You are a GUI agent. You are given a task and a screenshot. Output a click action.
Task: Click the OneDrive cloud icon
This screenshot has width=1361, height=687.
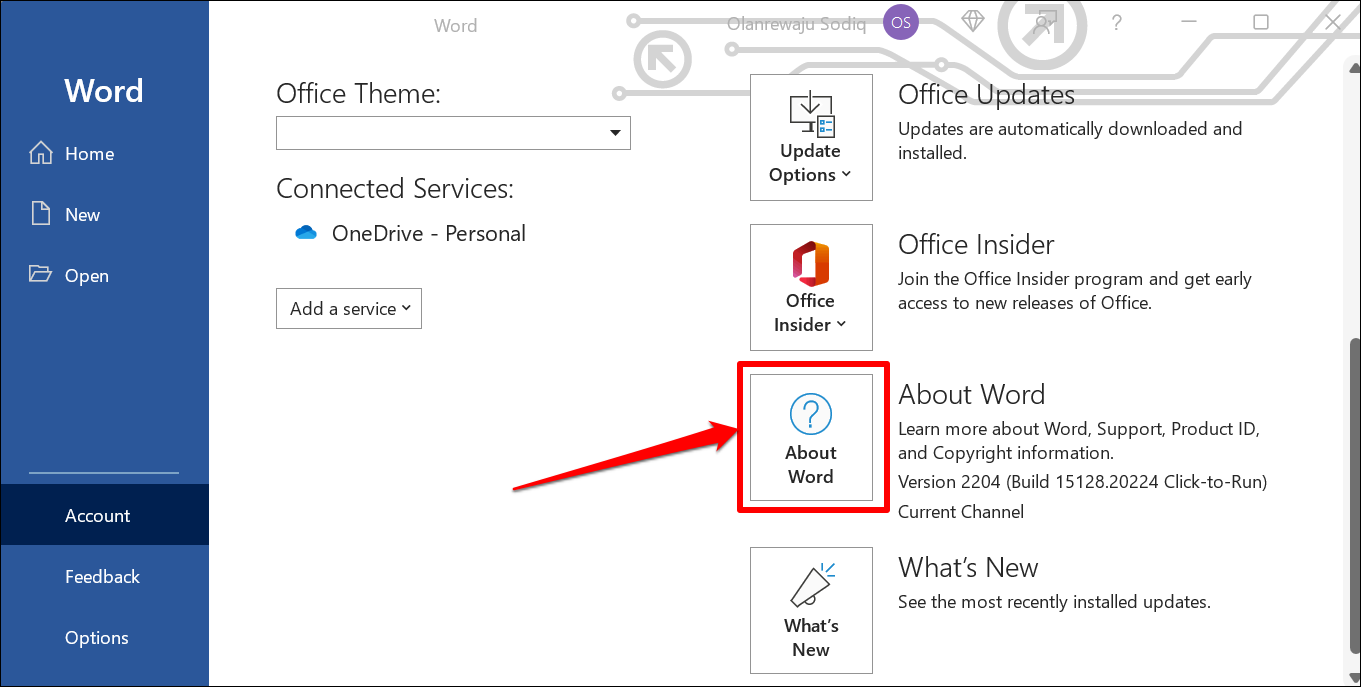click(x=306, y=233)
